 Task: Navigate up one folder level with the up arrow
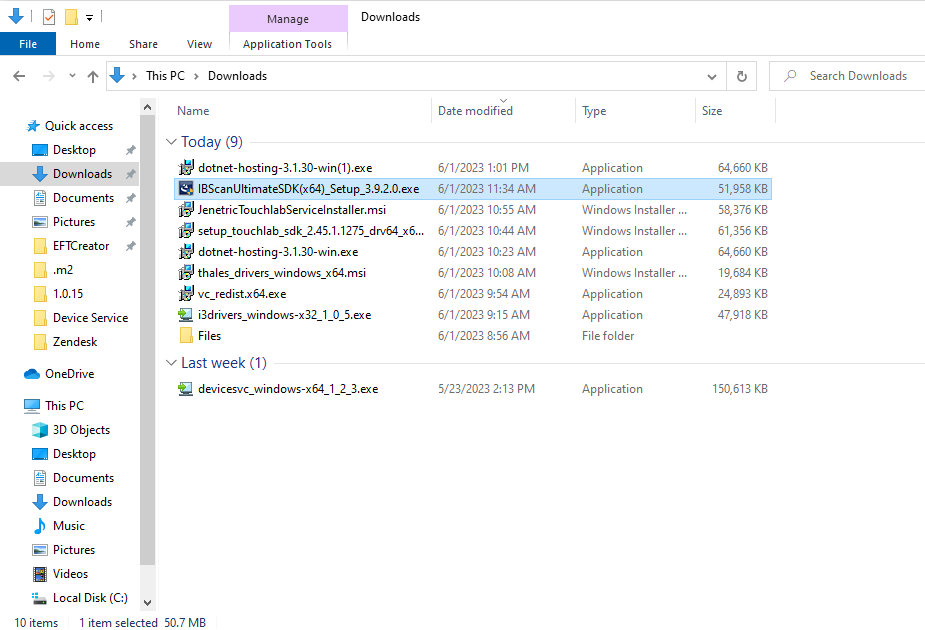coord(92,75)
